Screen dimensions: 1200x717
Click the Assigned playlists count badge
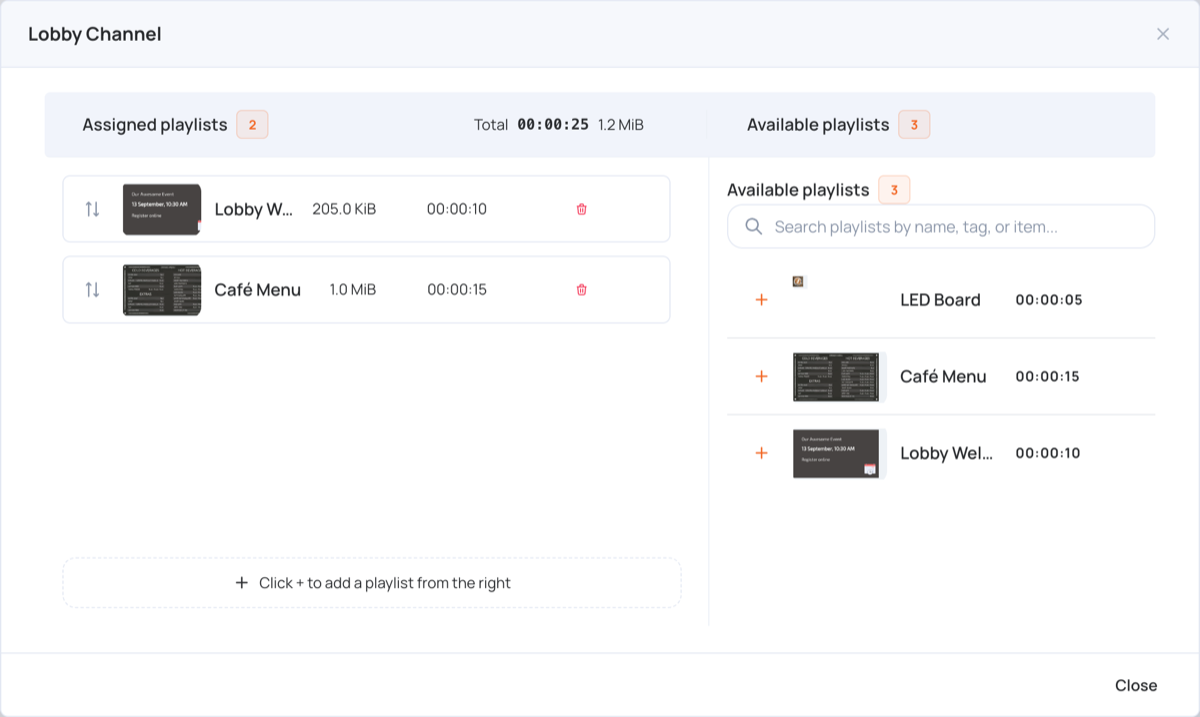252,125
